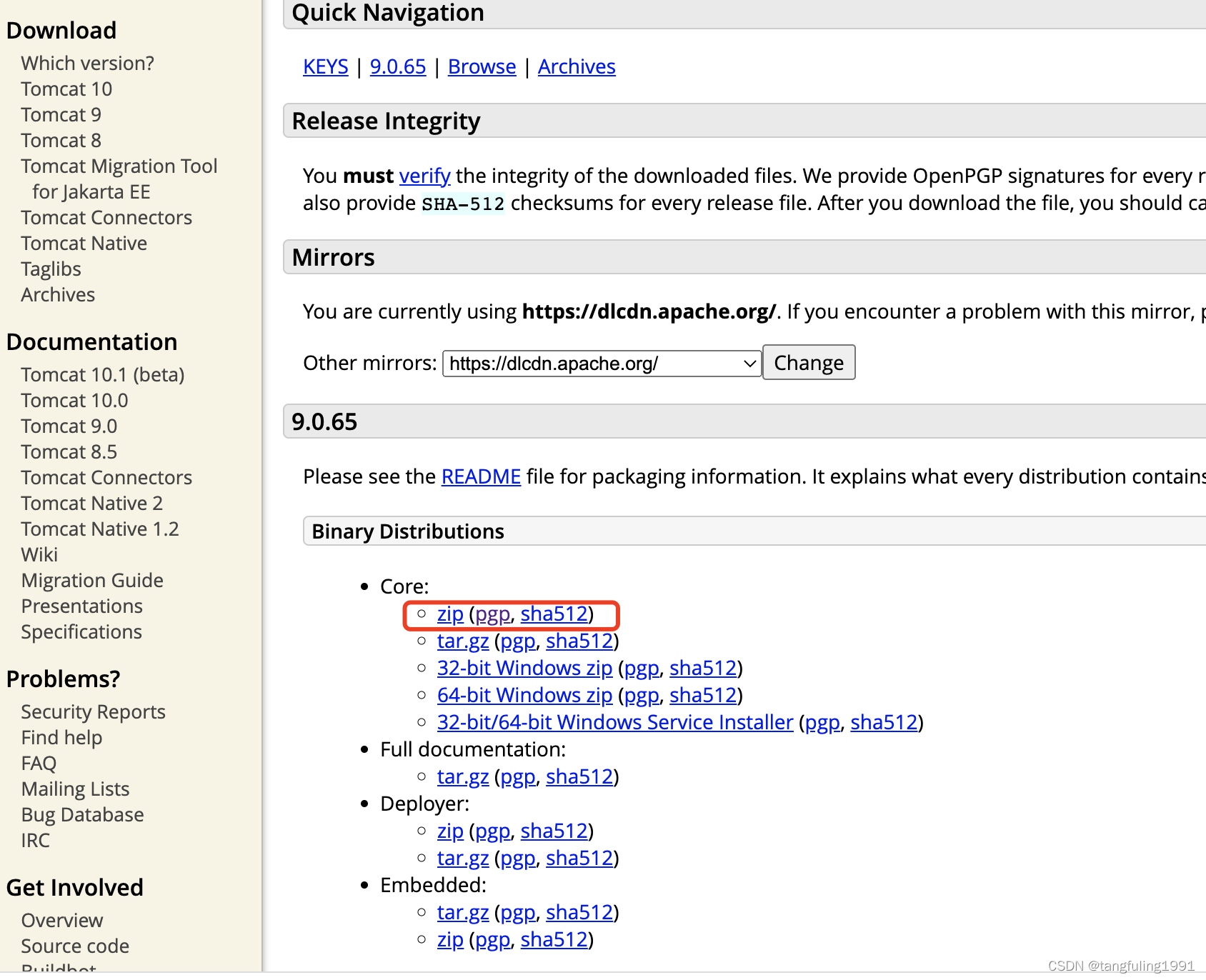1206x980 pixels.
Task: Open the Wiki sidebar link
Action: 39,555
